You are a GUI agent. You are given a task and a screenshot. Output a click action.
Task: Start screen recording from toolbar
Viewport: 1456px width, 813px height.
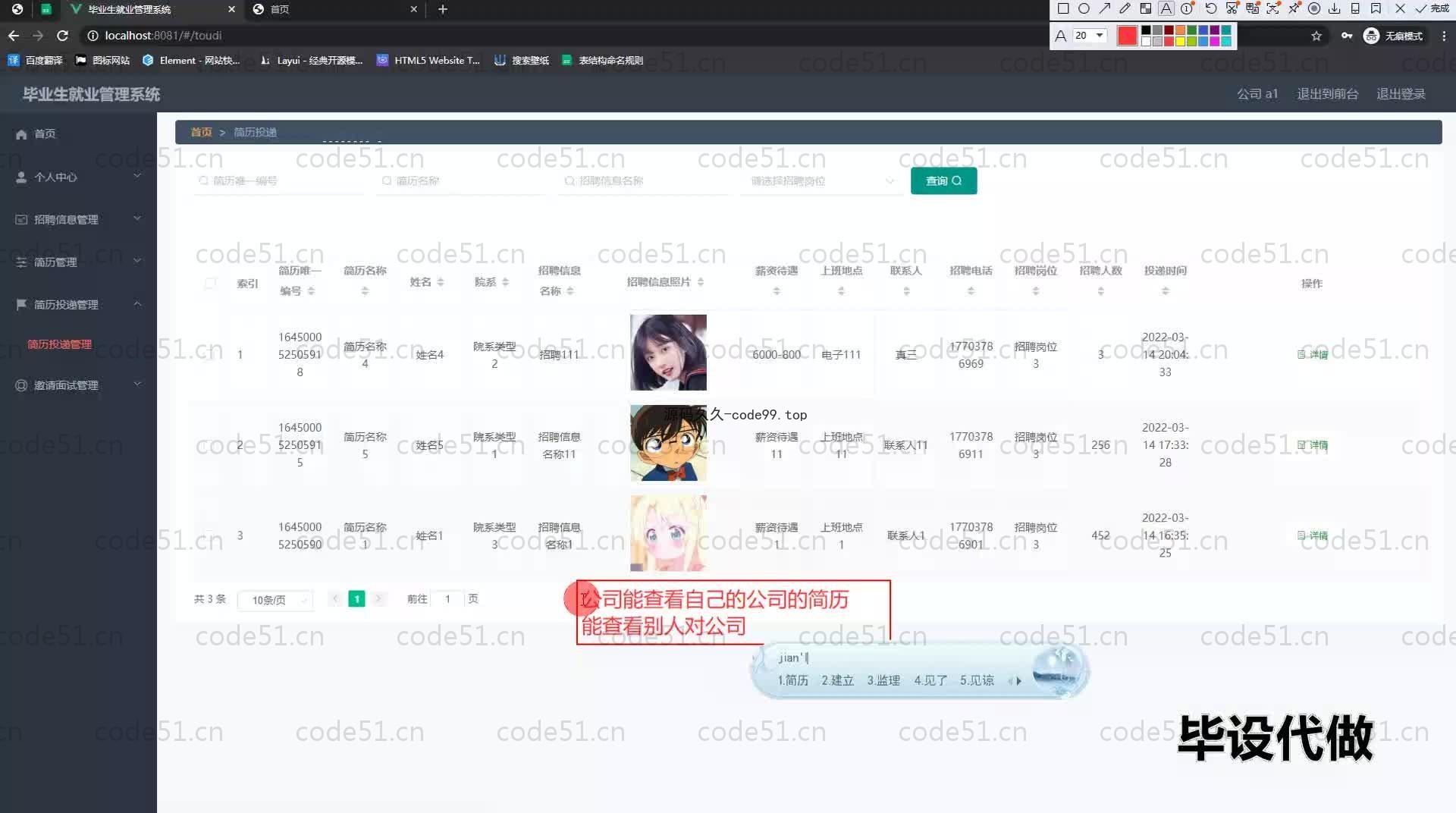[1314, 9]
